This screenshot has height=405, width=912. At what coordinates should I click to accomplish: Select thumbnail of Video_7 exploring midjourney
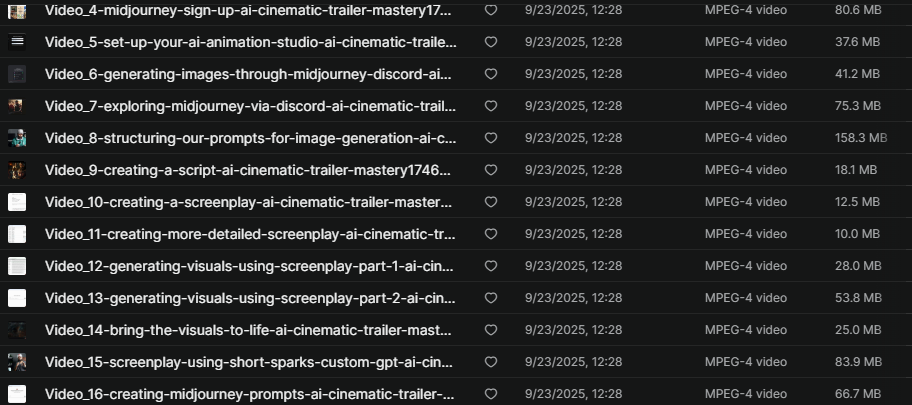[x=17, y=106]
